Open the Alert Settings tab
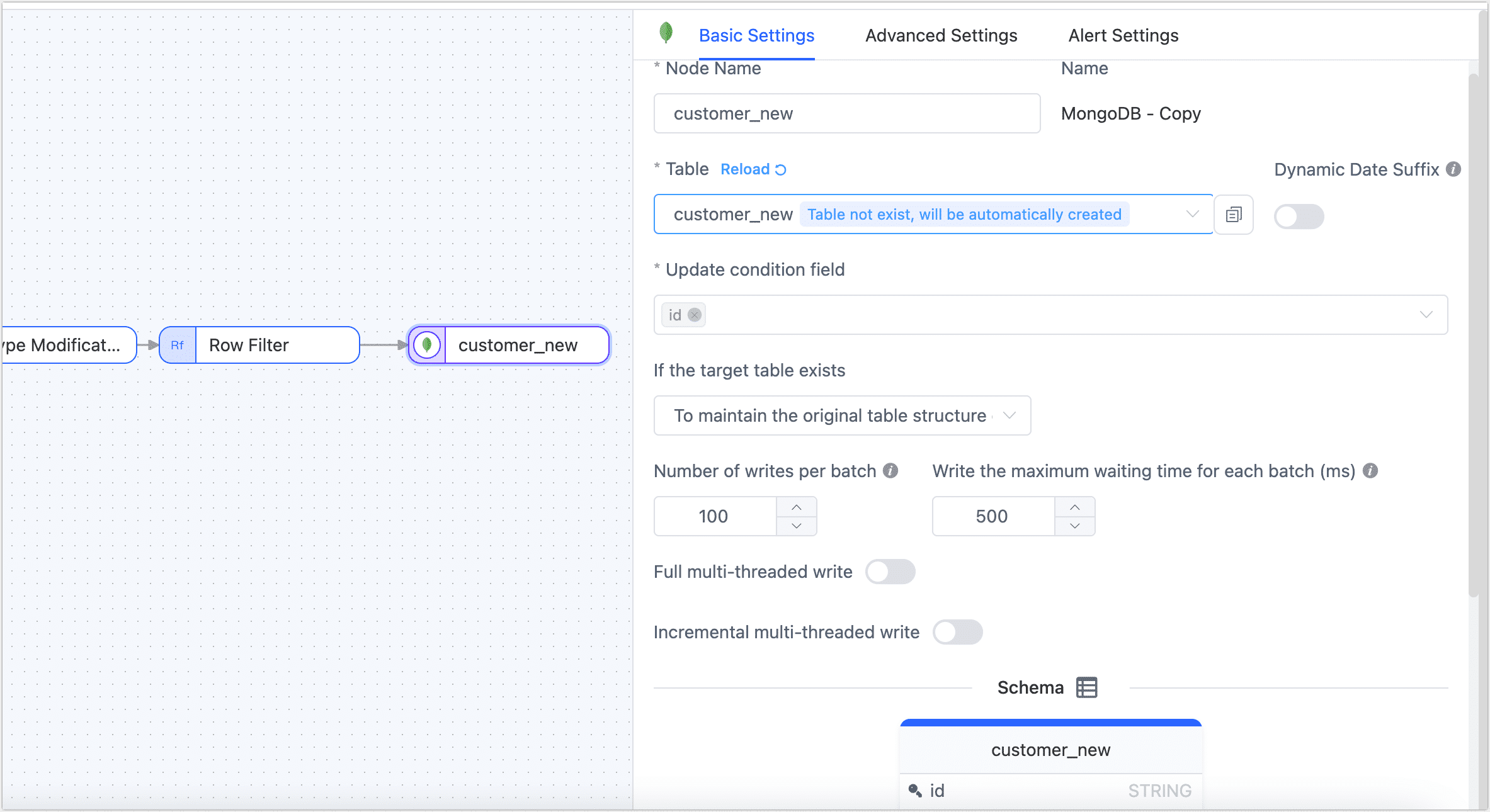Image resolution: width=1490 pixels, height=812 pixels. [x=1123, y=35]
